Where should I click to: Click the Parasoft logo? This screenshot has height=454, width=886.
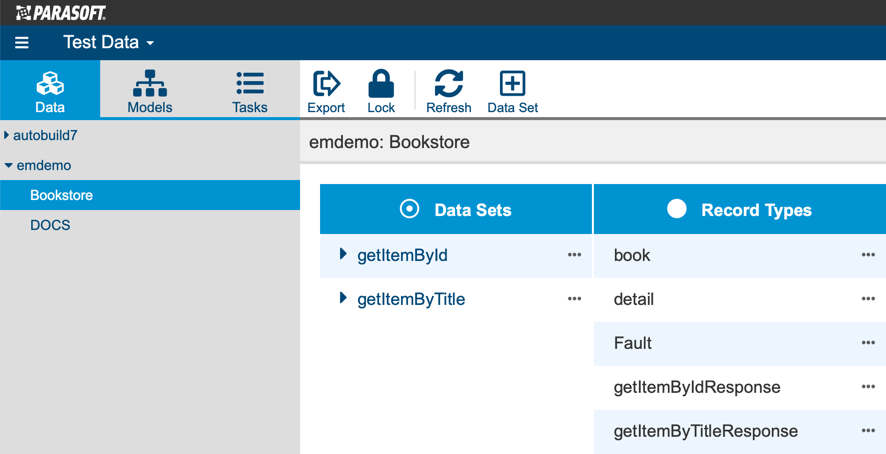[x=60, y=12]
